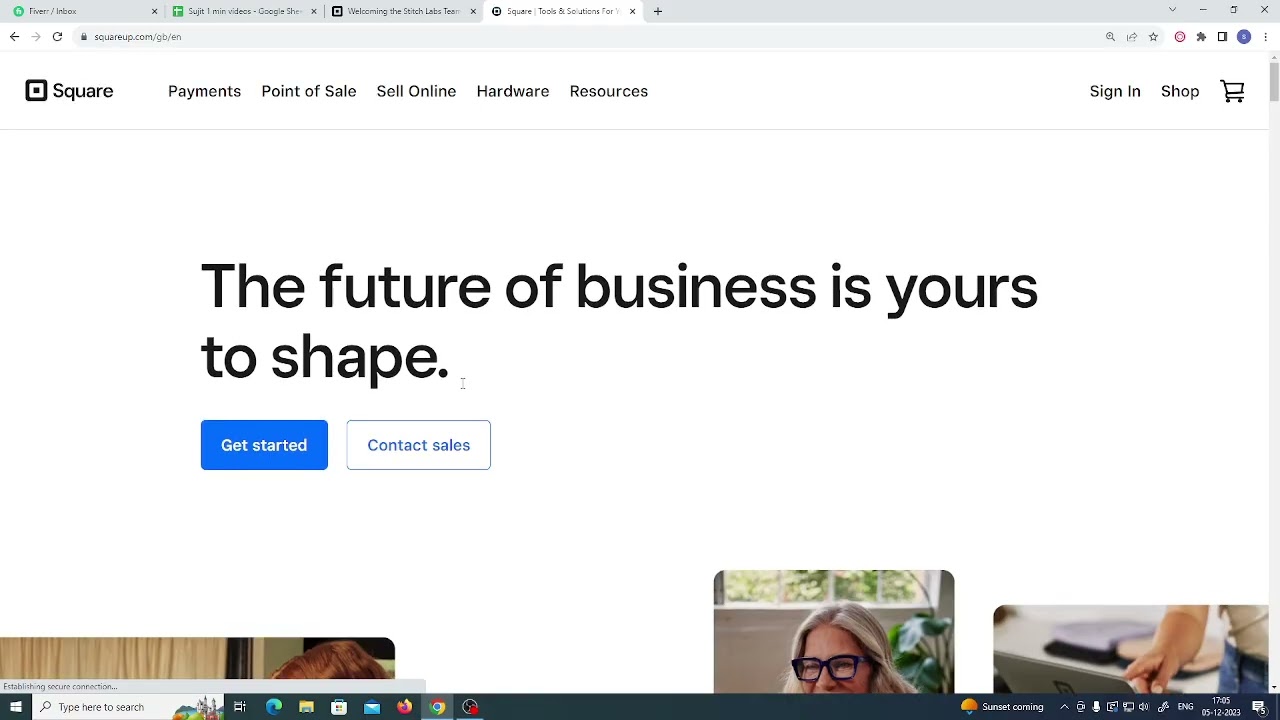This screenshot has width=1280, height=720.
Task: Go back using the browser back arrow
Action: pyautogui.click(x=14, y=37)
